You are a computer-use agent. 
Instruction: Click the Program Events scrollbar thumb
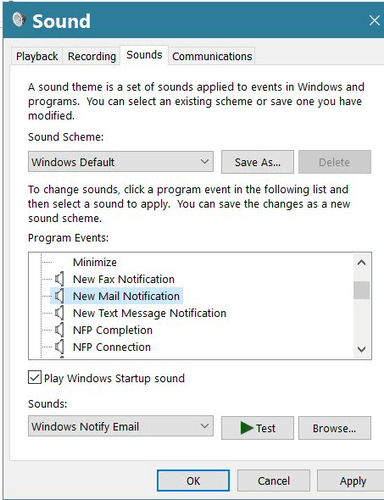(361, 290)
